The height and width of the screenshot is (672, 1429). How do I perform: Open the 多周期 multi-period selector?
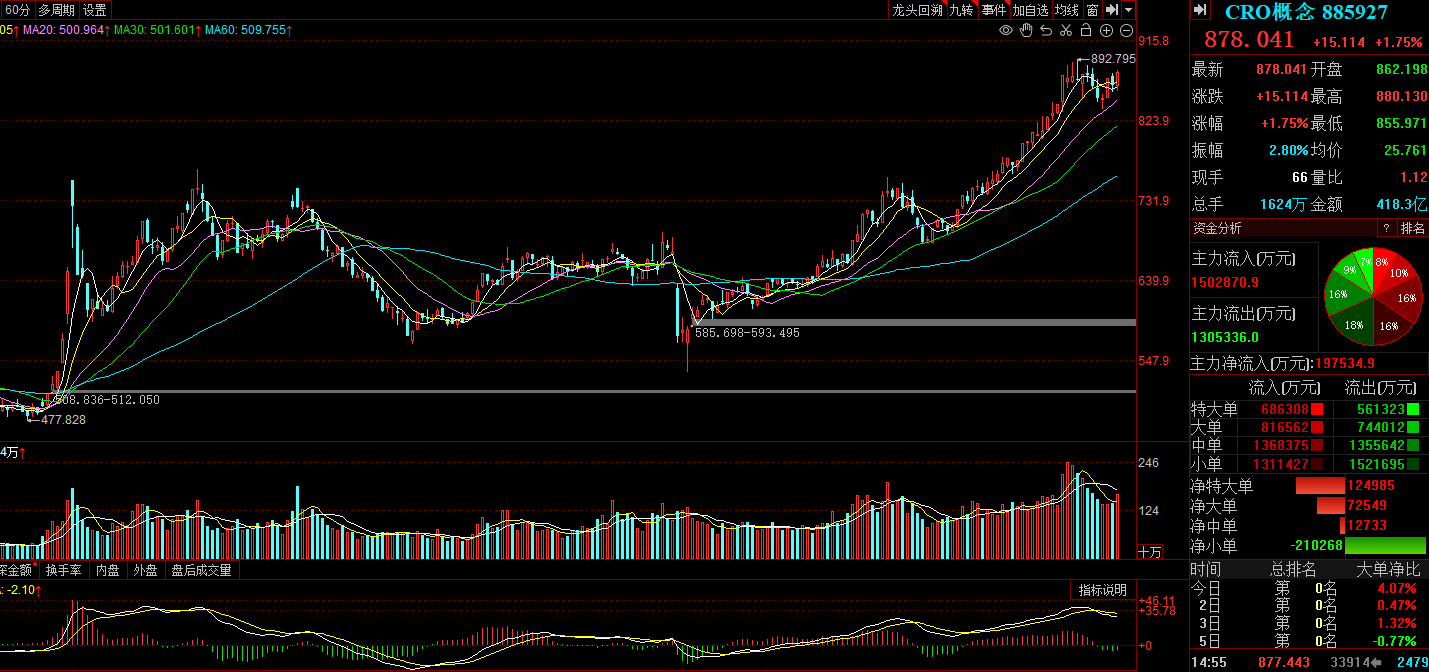point(57,10)
